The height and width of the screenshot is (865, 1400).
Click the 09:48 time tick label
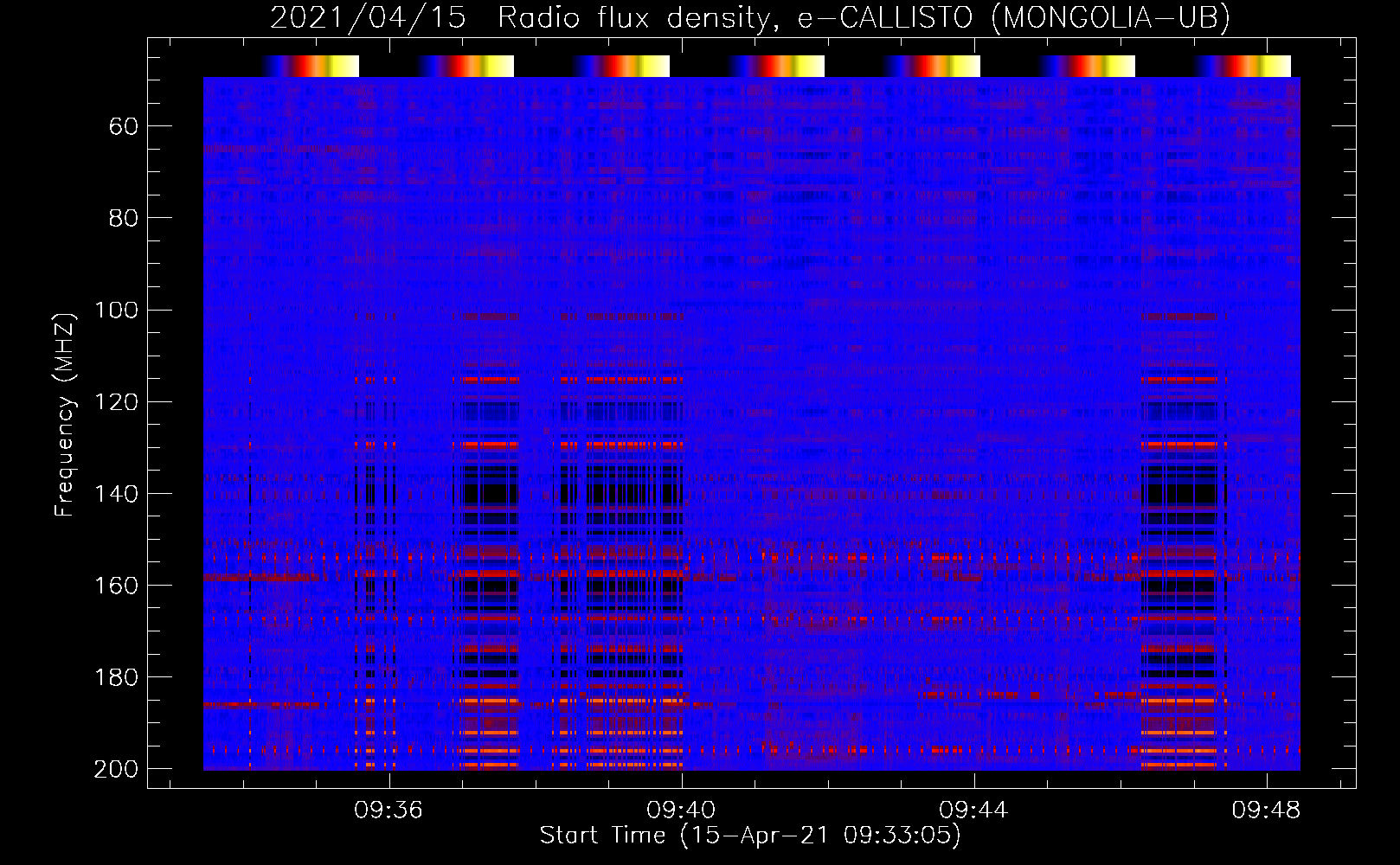click(1267, 810)
